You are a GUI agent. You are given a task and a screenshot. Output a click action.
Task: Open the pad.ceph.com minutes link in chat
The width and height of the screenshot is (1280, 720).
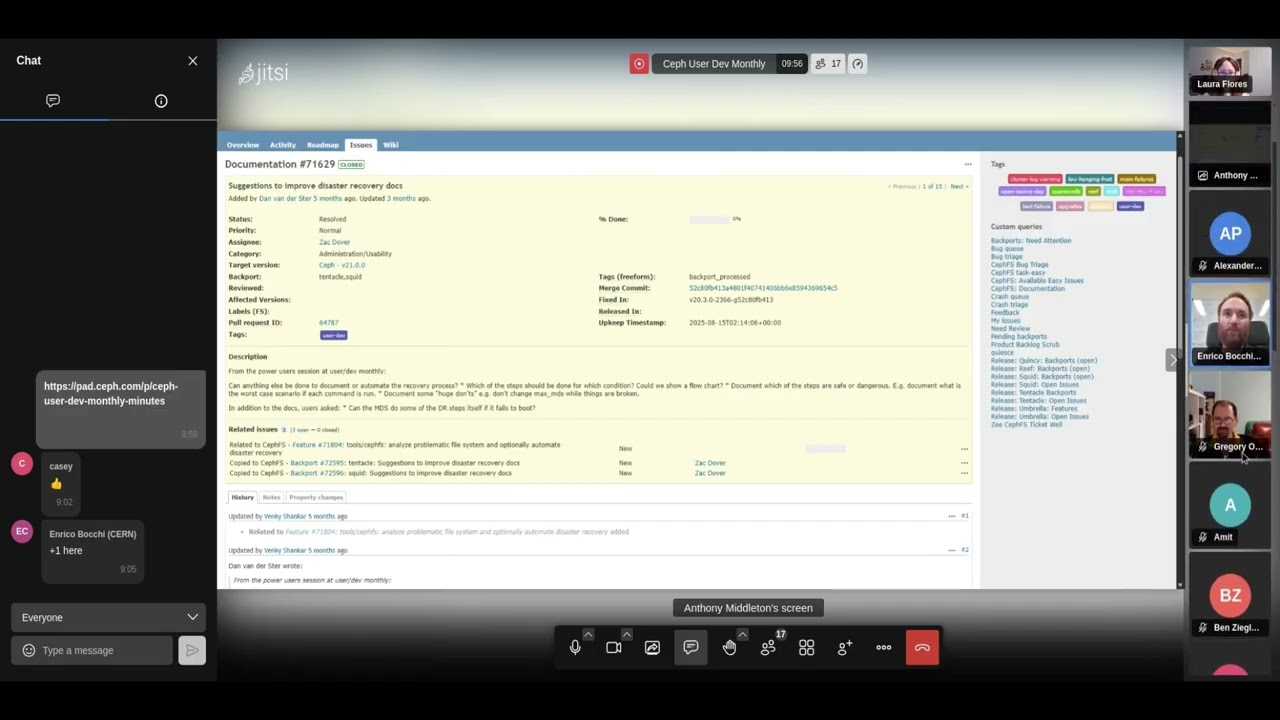[x=111, y=393]
